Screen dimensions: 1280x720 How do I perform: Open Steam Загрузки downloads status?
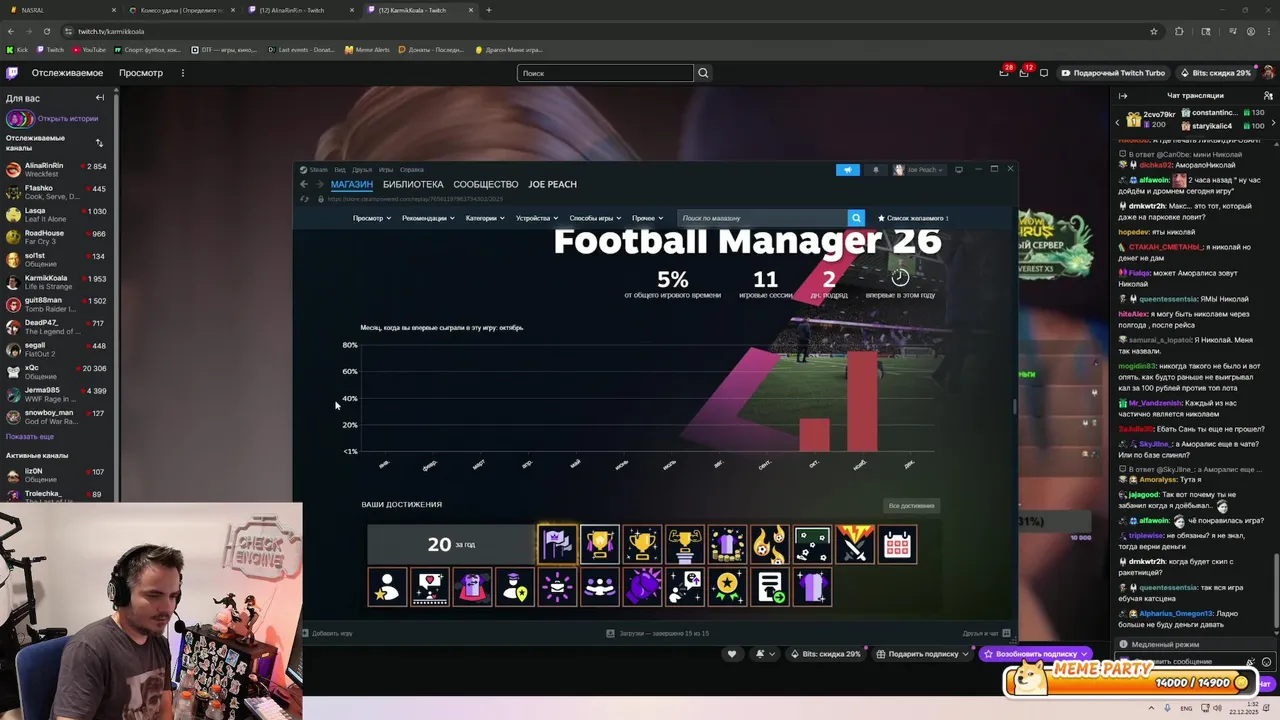pos(658,634)
